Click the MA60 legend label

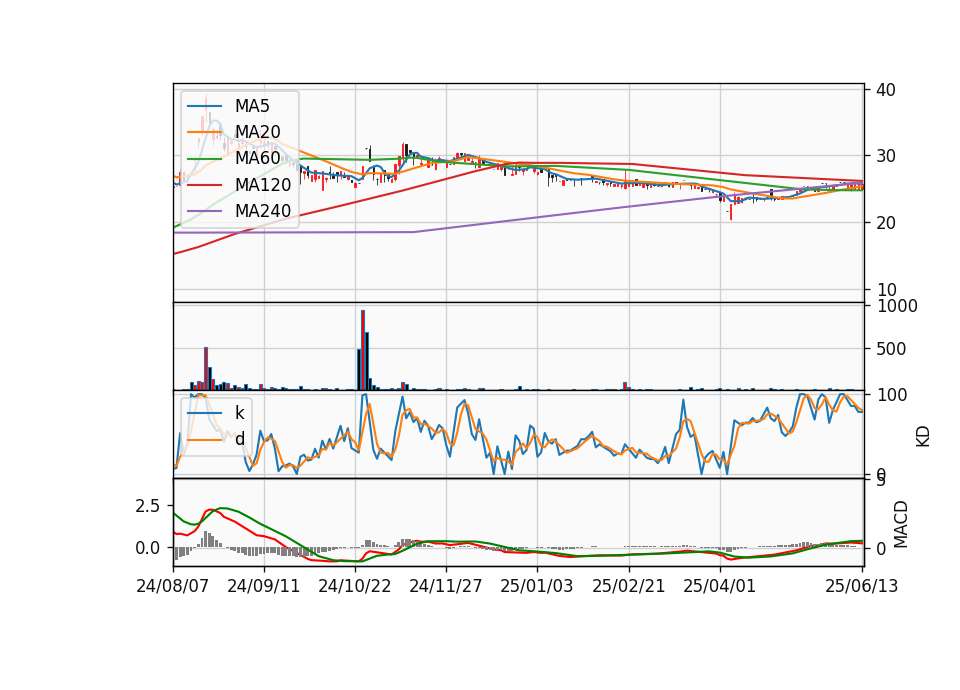pyautogui.click(x=257, y=158)
